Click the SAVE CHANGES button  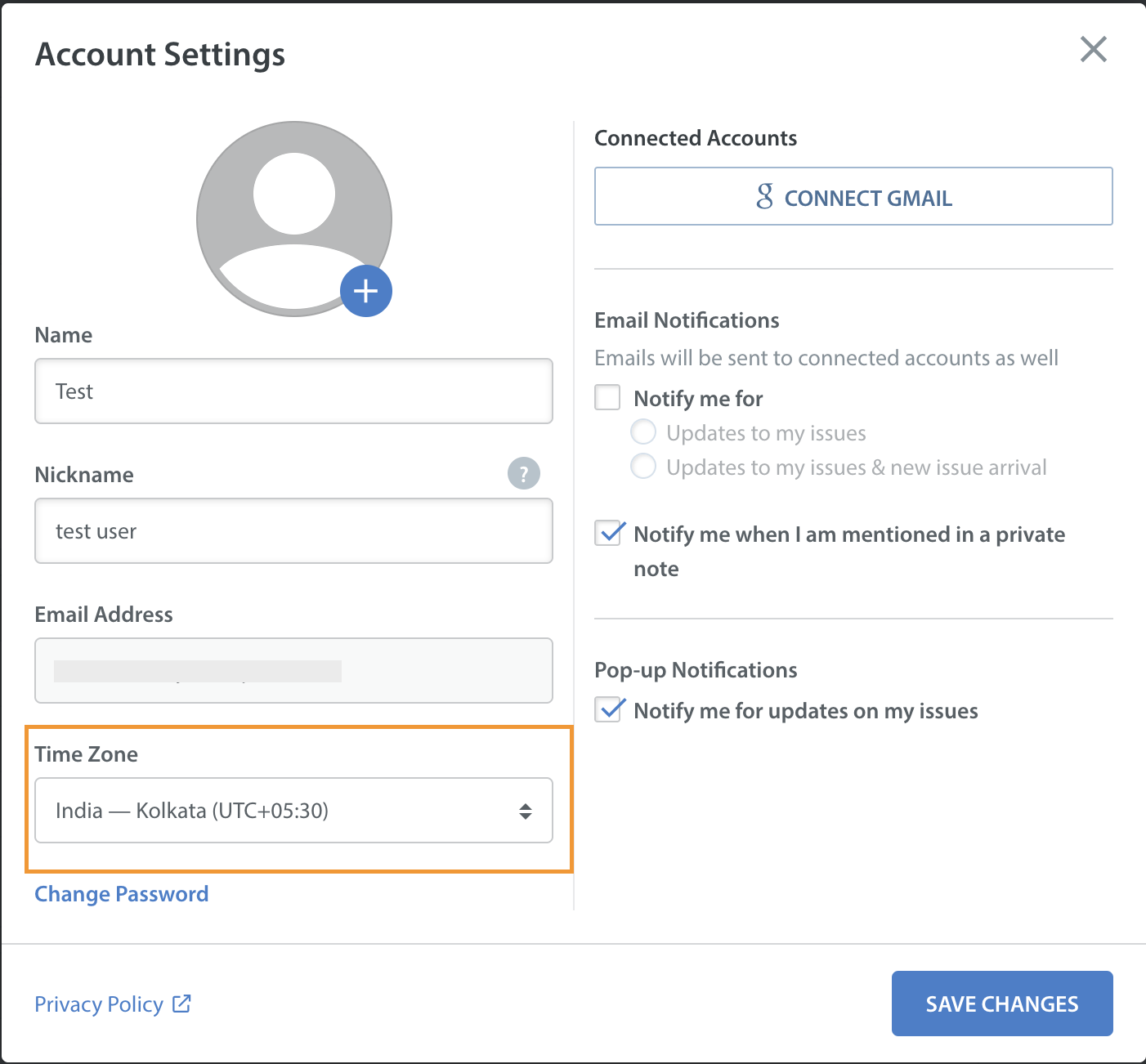(x=1002, y=1004)
